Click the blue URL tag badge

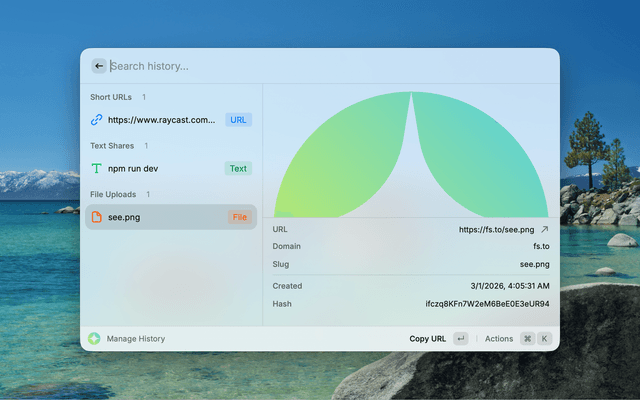click(x=238, y=120)
